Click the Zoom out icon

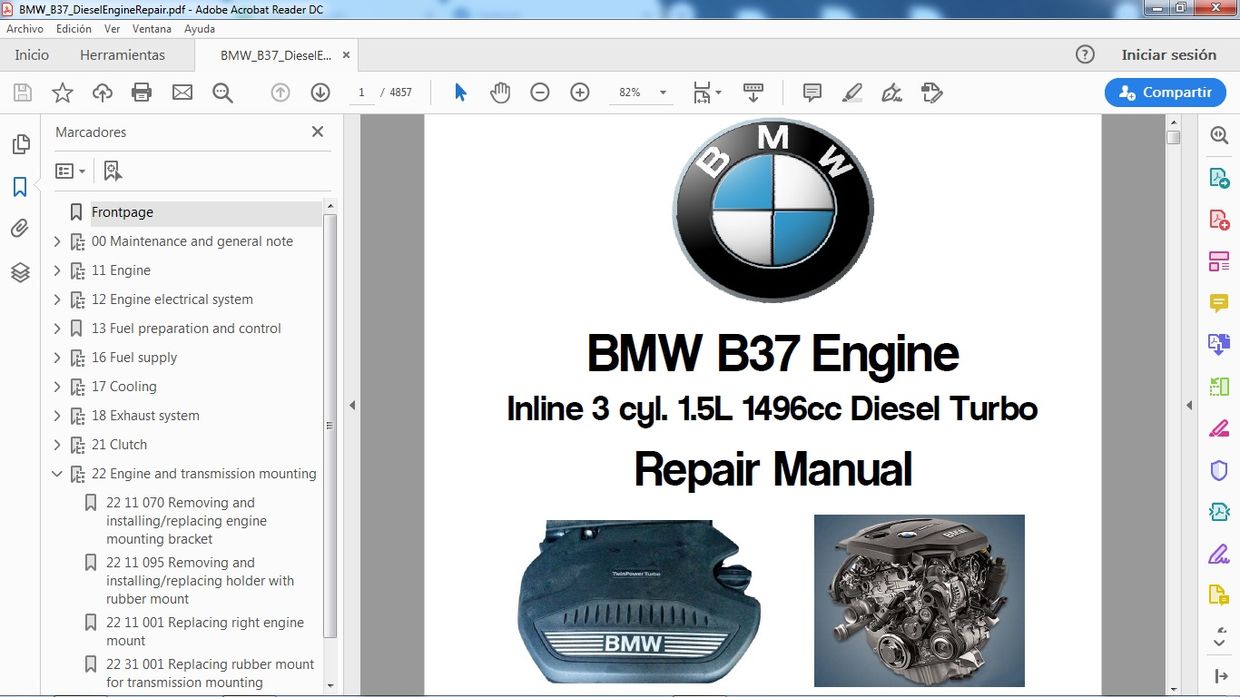pyautogui.click(x=540, y=92)
